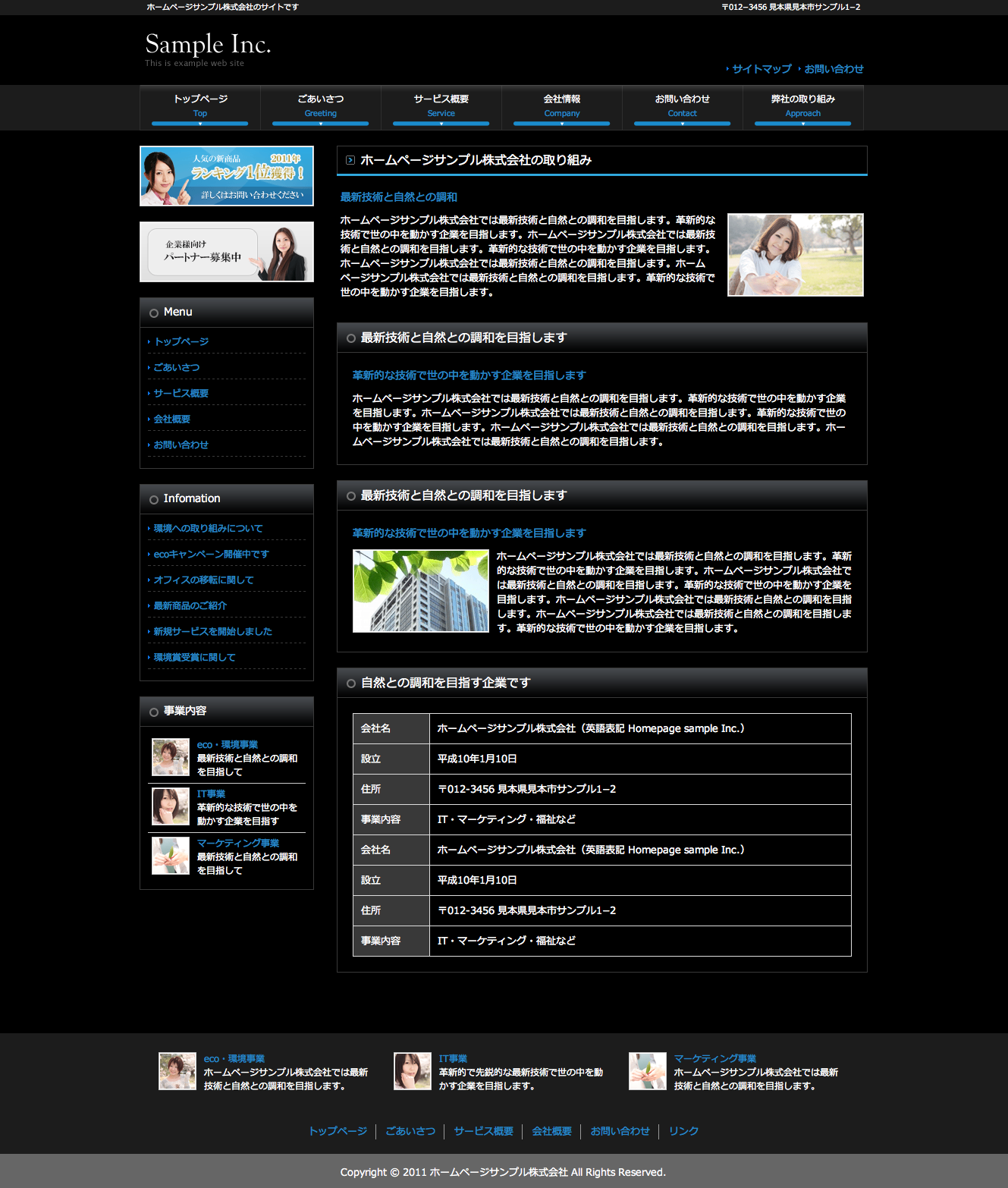Open the サイトマップ link in header
1008x1188 pixels.
click(761, 69)
